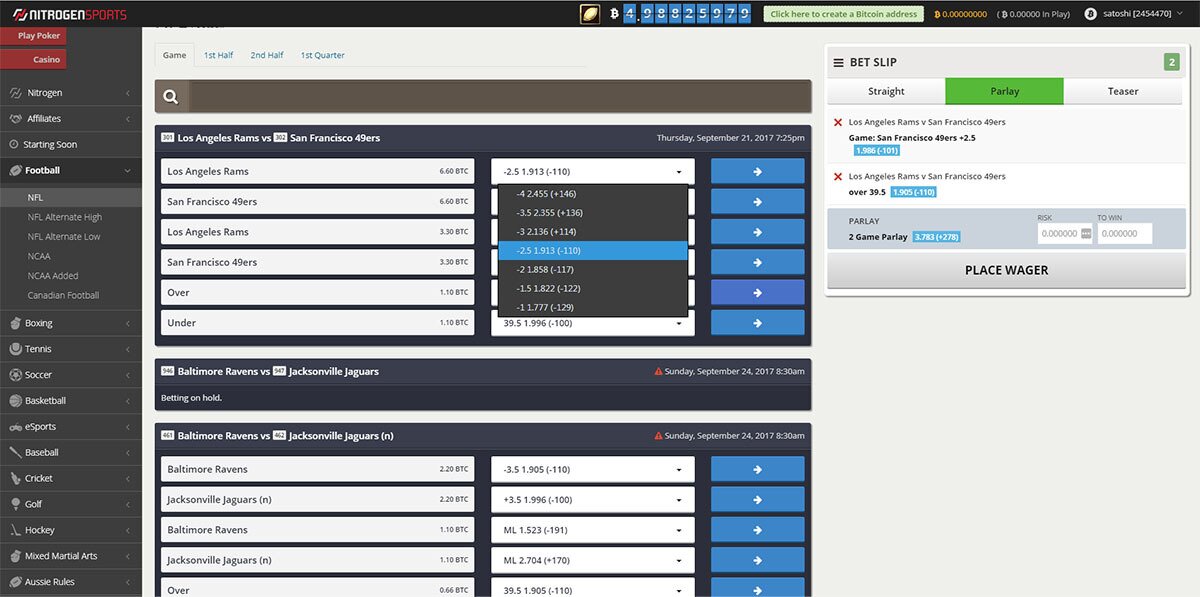Viewport: 1200px width, 597px height.
Task: Click the create a Bitcoin address button
Action: click(x=844, y=14)
